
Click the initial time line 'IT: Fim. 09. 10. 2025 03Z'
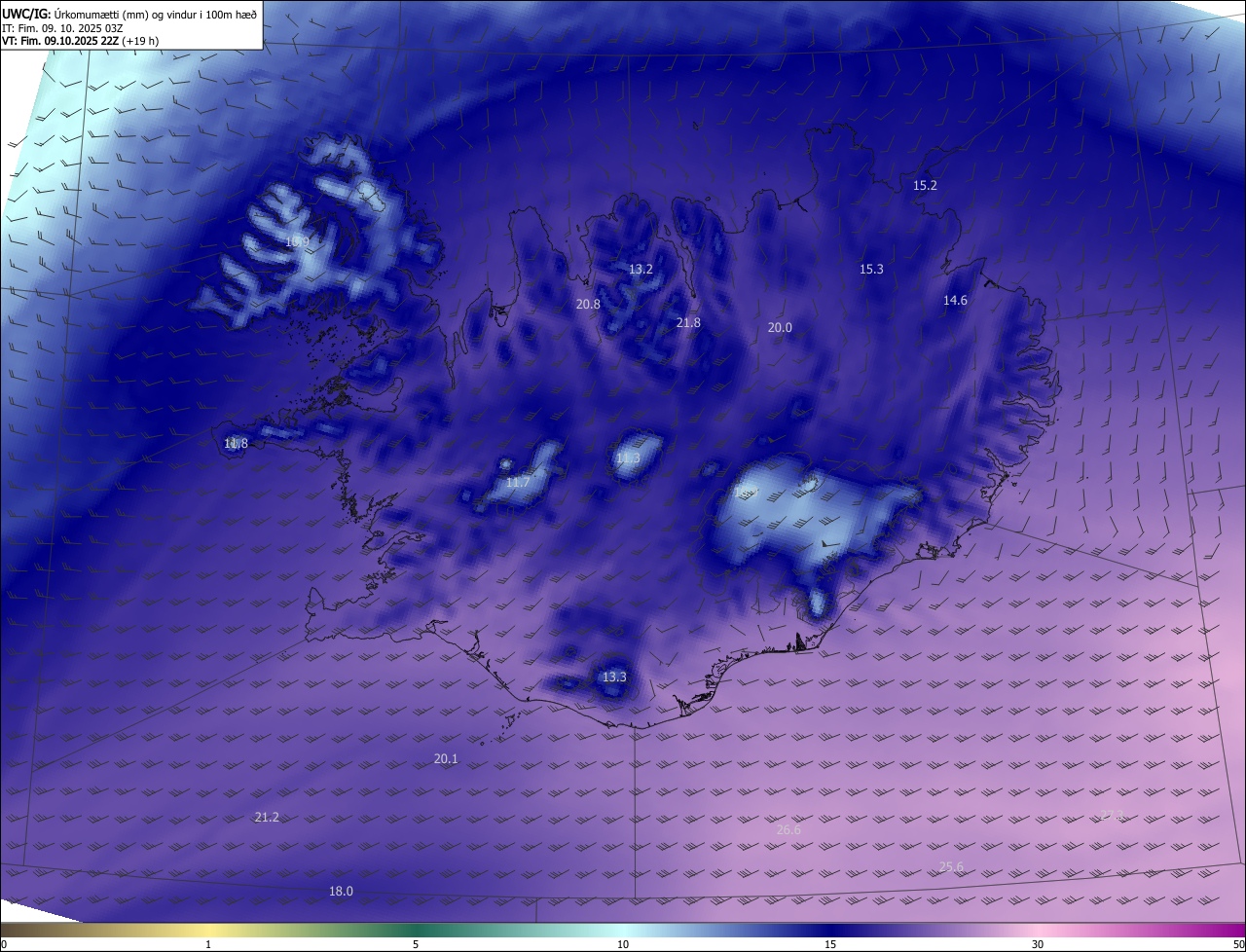tap(60, 27)
